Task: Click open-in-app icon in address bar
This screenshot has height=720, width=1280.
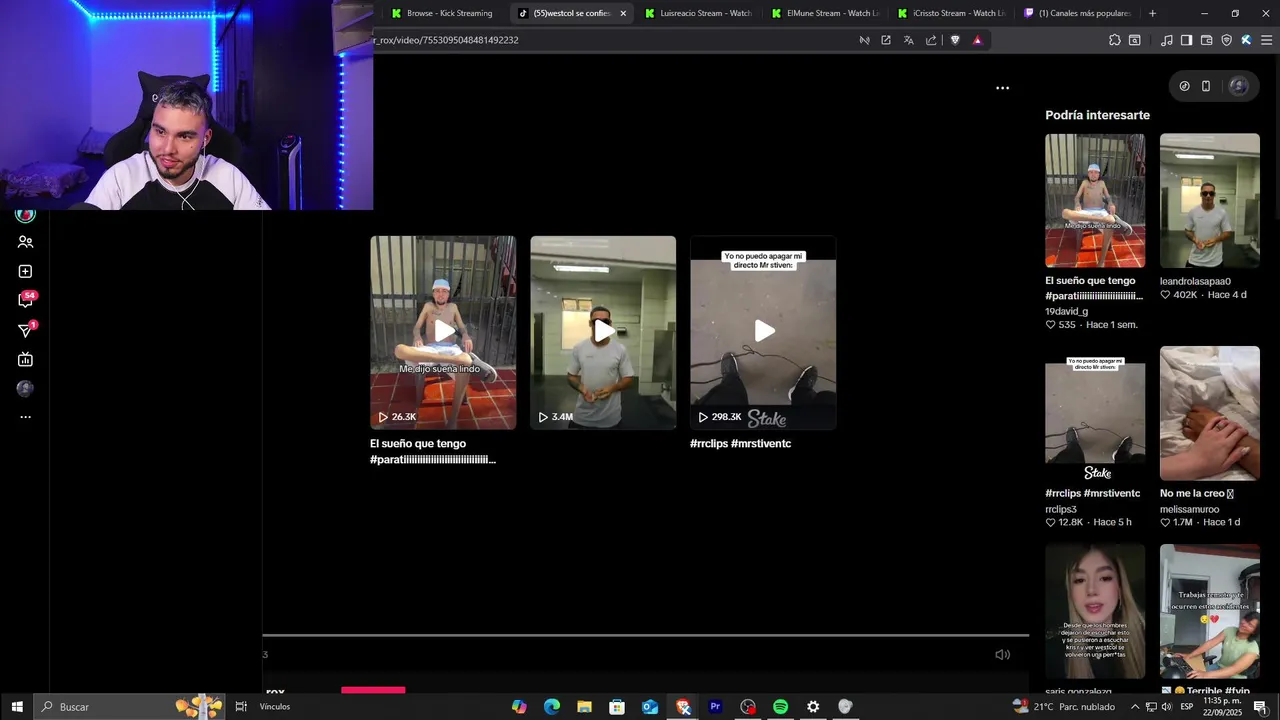Action: tap(886, 40)
